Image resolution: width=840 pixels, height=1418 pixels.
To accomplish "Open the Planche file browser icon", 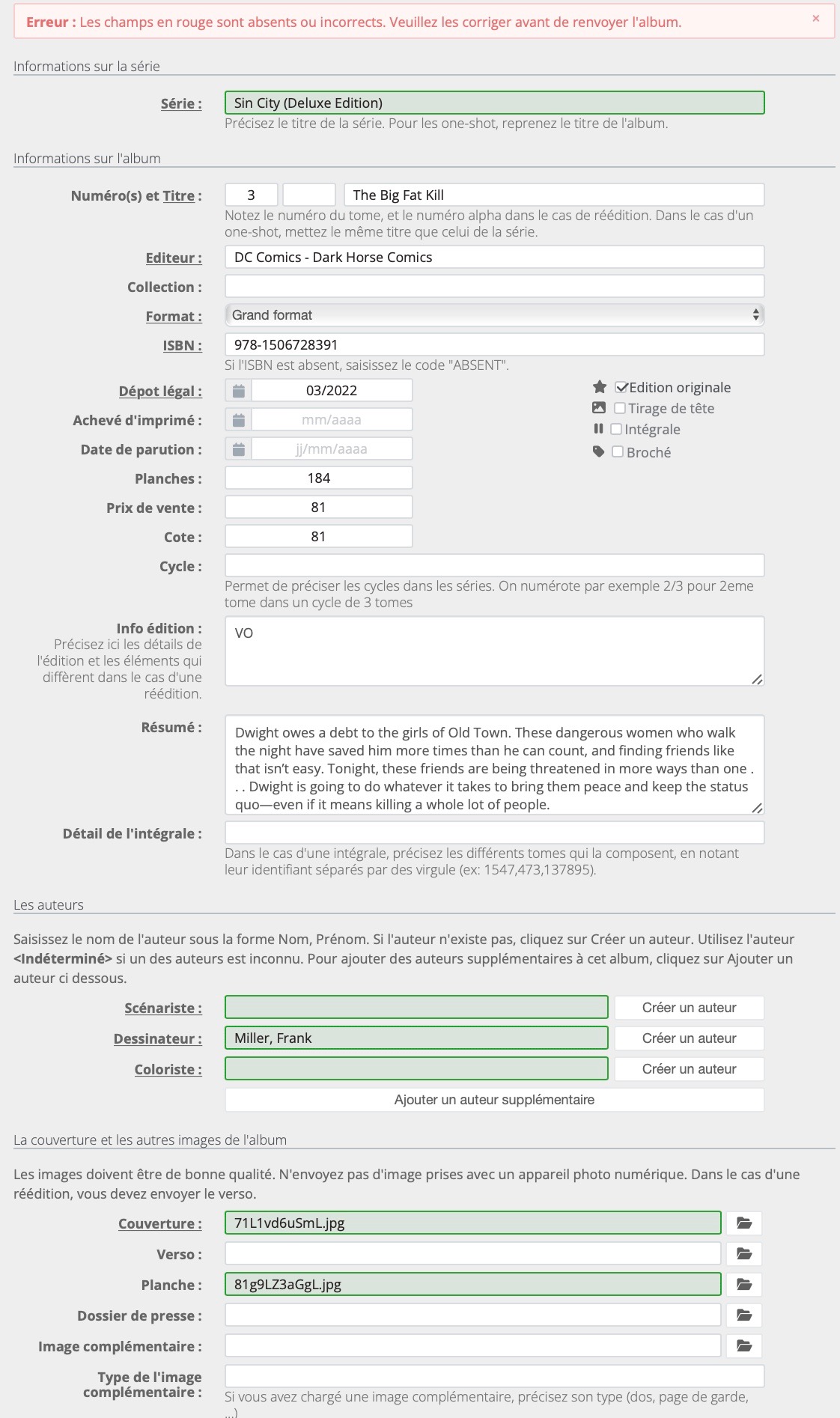I will [743, 1285].
